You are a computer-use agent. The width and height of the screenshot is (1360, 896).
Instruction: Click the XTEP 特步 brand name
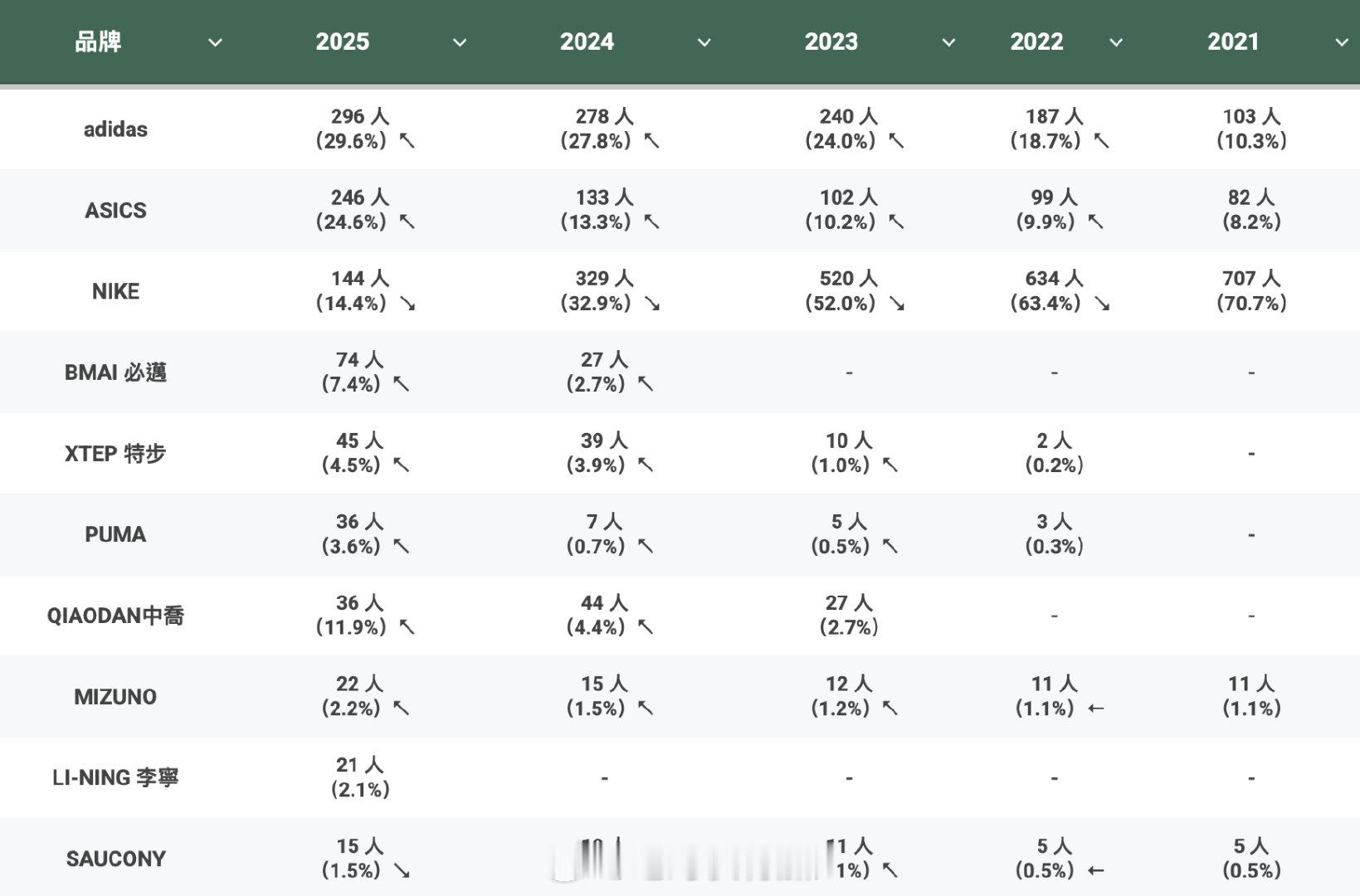click(115, 454)
